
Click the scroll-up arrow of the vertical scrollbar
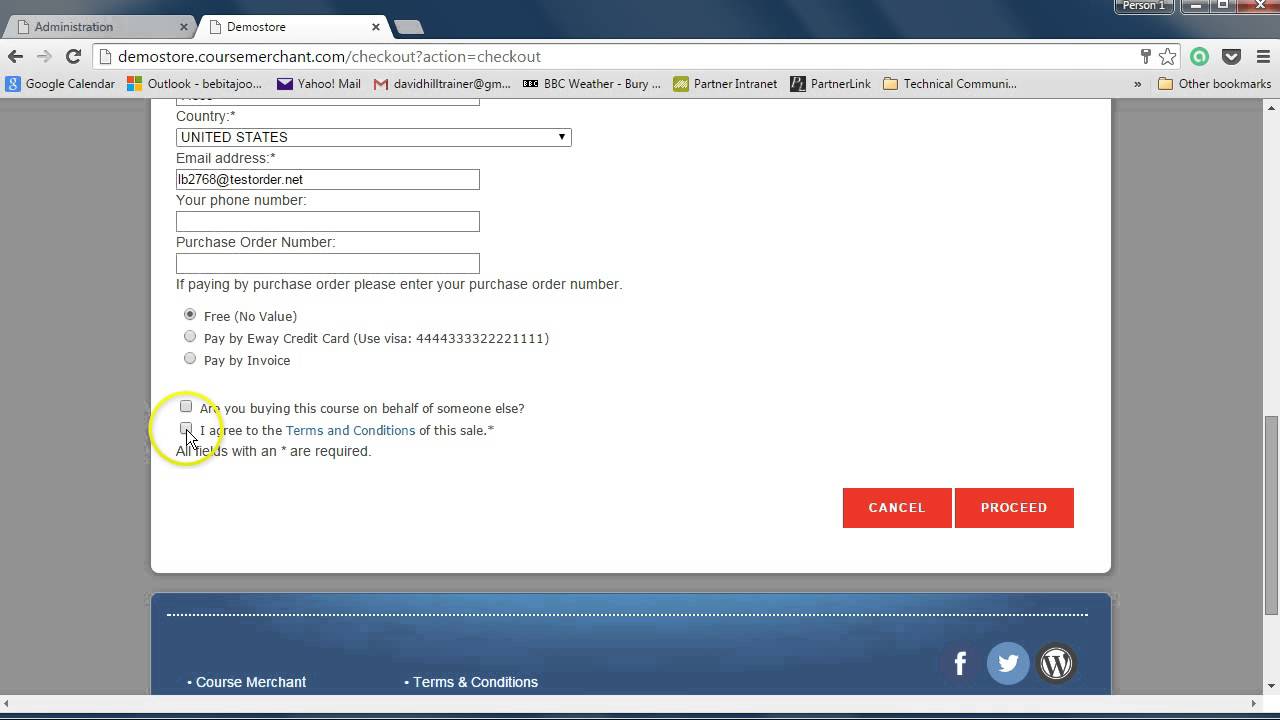coord(1271,107)
